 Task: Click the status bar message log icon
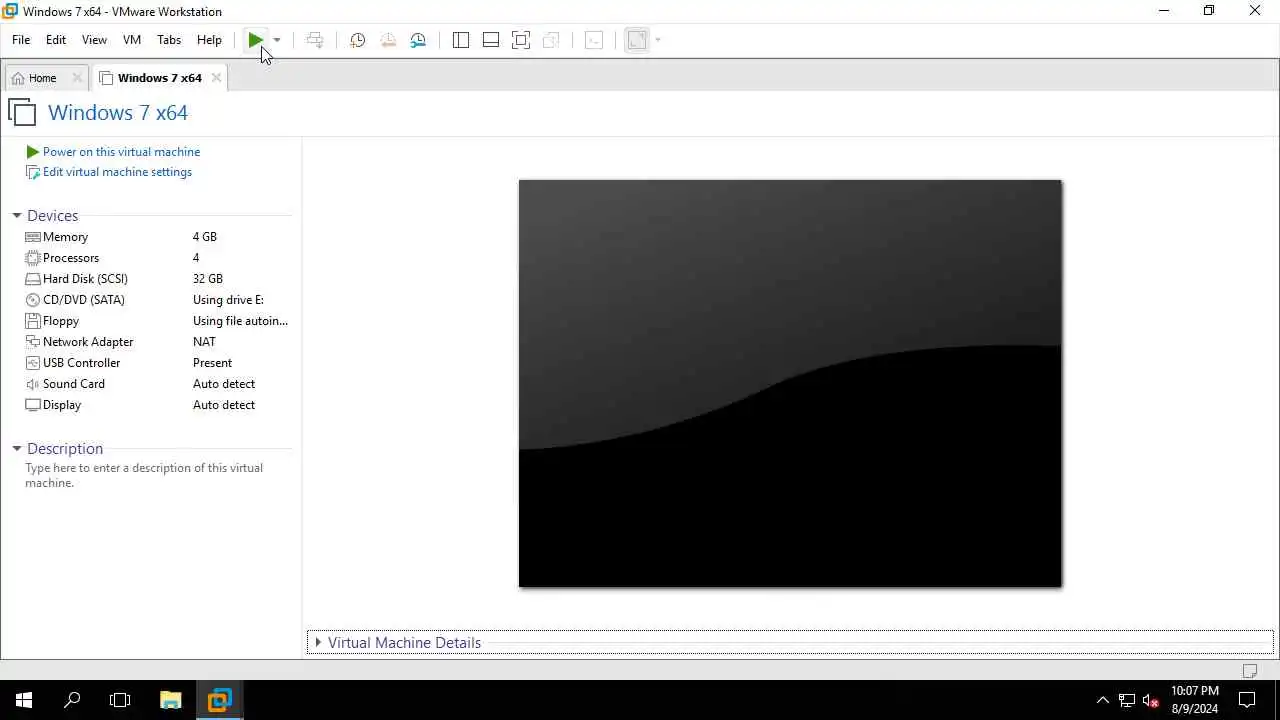tap(1250, 670)
